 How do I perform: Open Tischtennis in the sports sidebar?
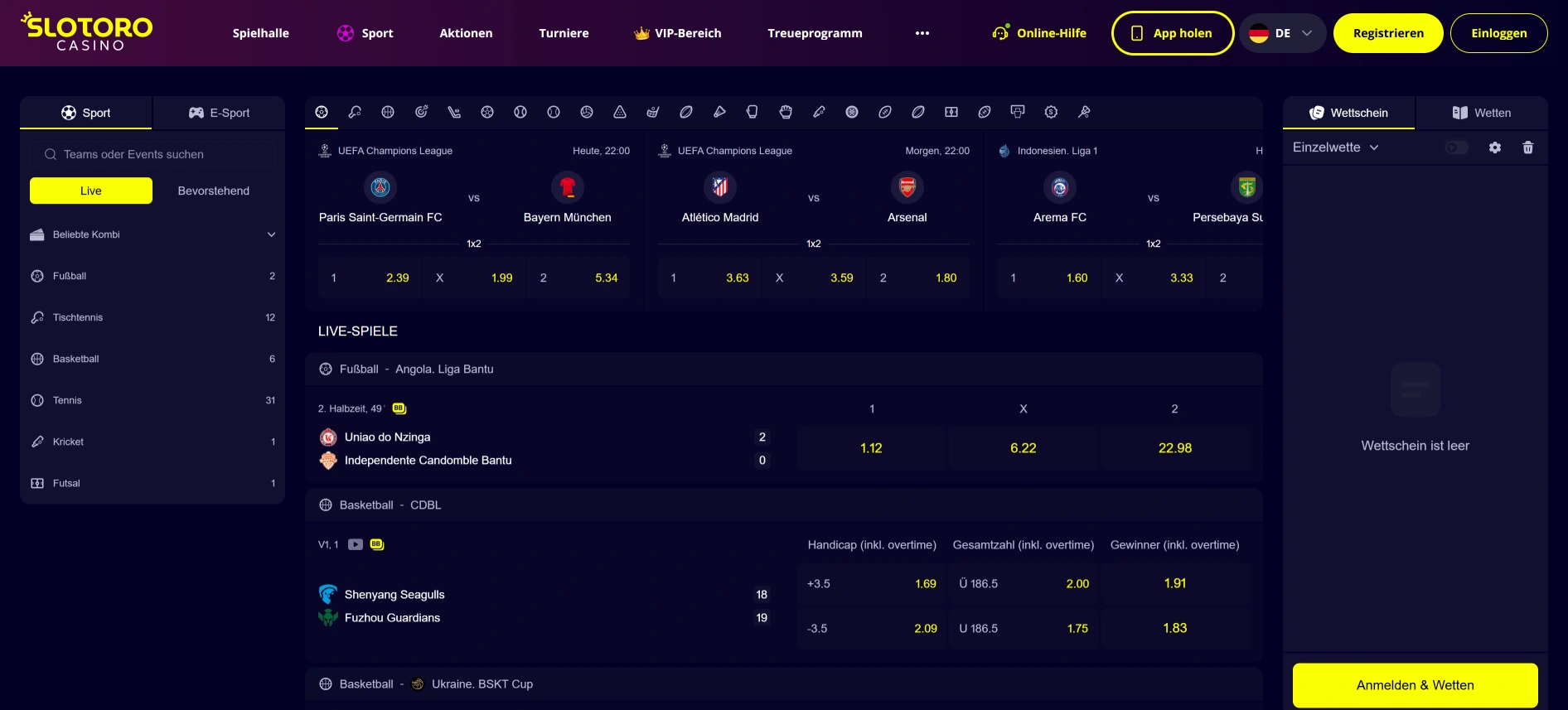point(152,317)
